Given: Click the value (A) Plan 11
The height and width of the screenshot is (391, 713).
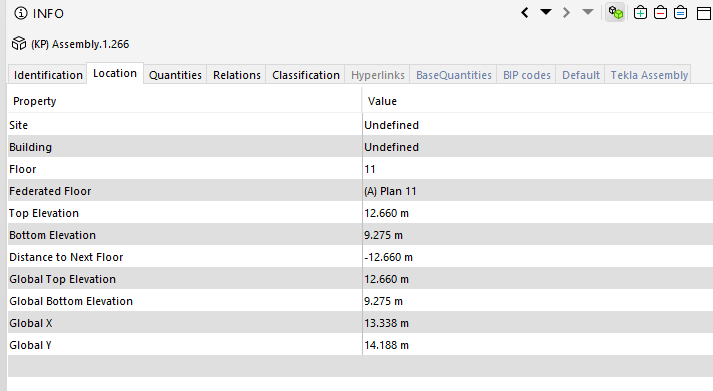Looking at the screenshot, I should click(390, 191).
